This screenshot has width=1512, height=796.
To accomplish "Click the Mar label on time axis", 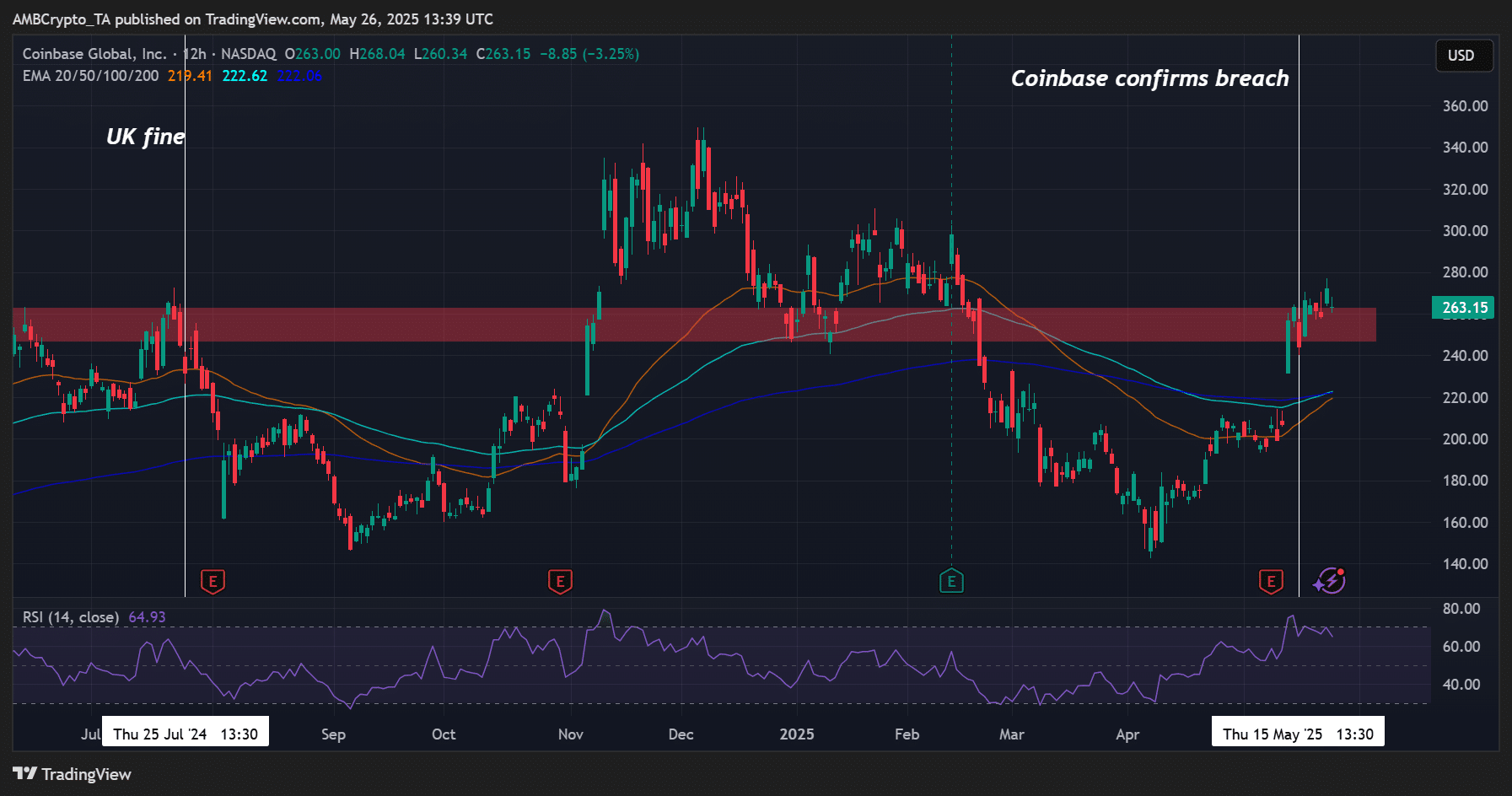I will (1012, 734).
